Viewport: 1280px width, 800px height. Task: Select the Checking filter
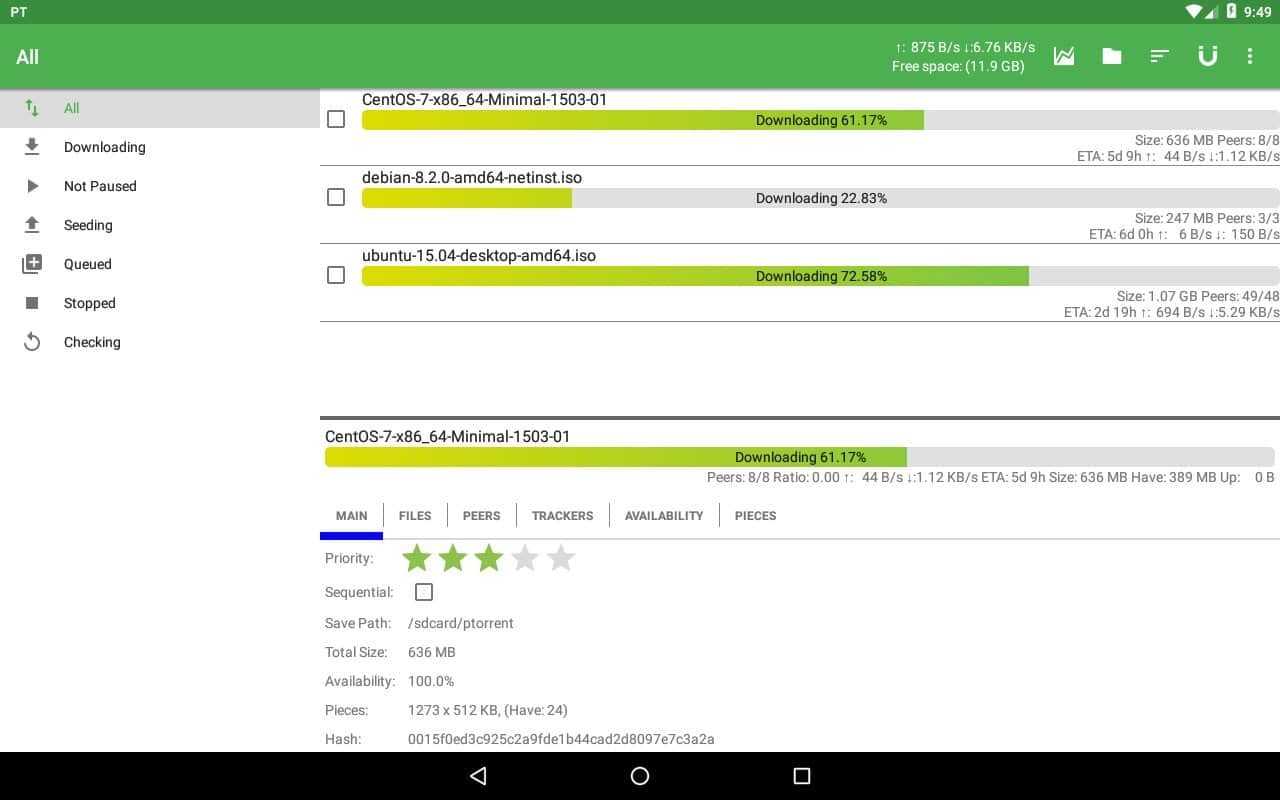click(92, 342)
